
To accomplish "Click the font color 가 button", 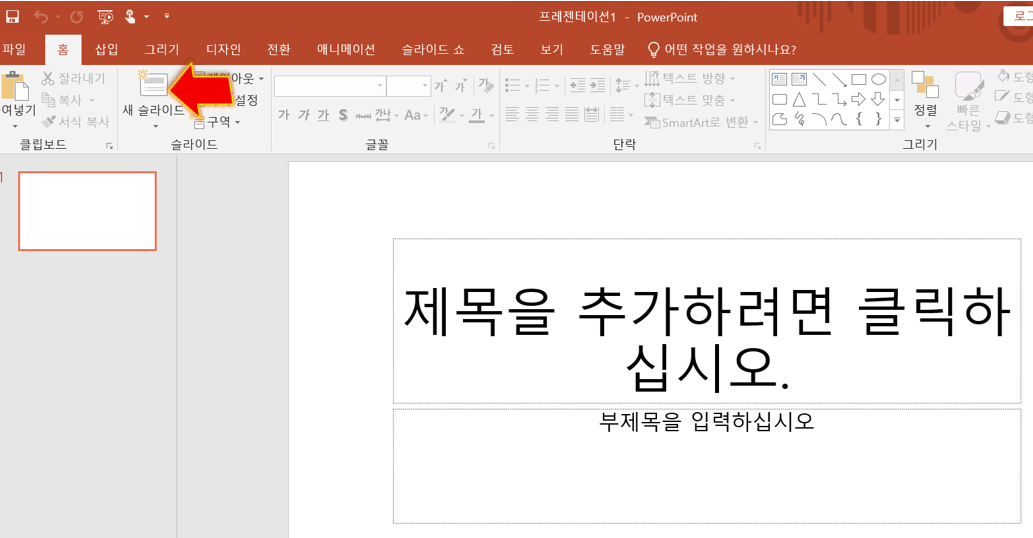I will pyautogui.click(x=477, y=115).
